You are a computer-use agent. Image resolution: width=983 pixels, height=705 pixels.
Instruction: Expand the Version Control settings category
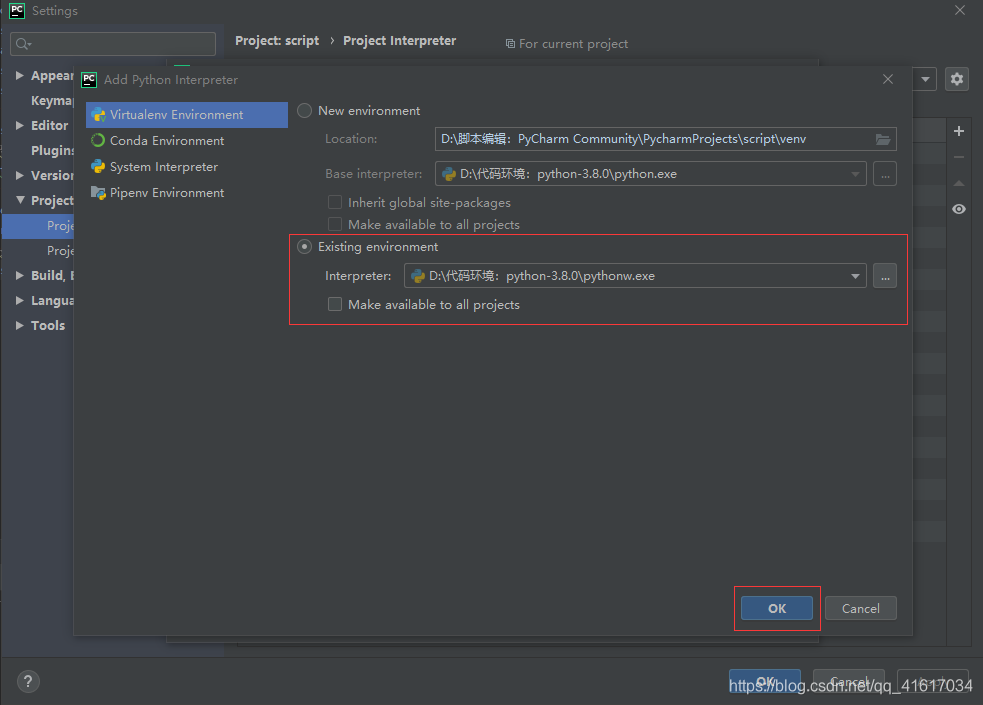[x=19, y=175]
